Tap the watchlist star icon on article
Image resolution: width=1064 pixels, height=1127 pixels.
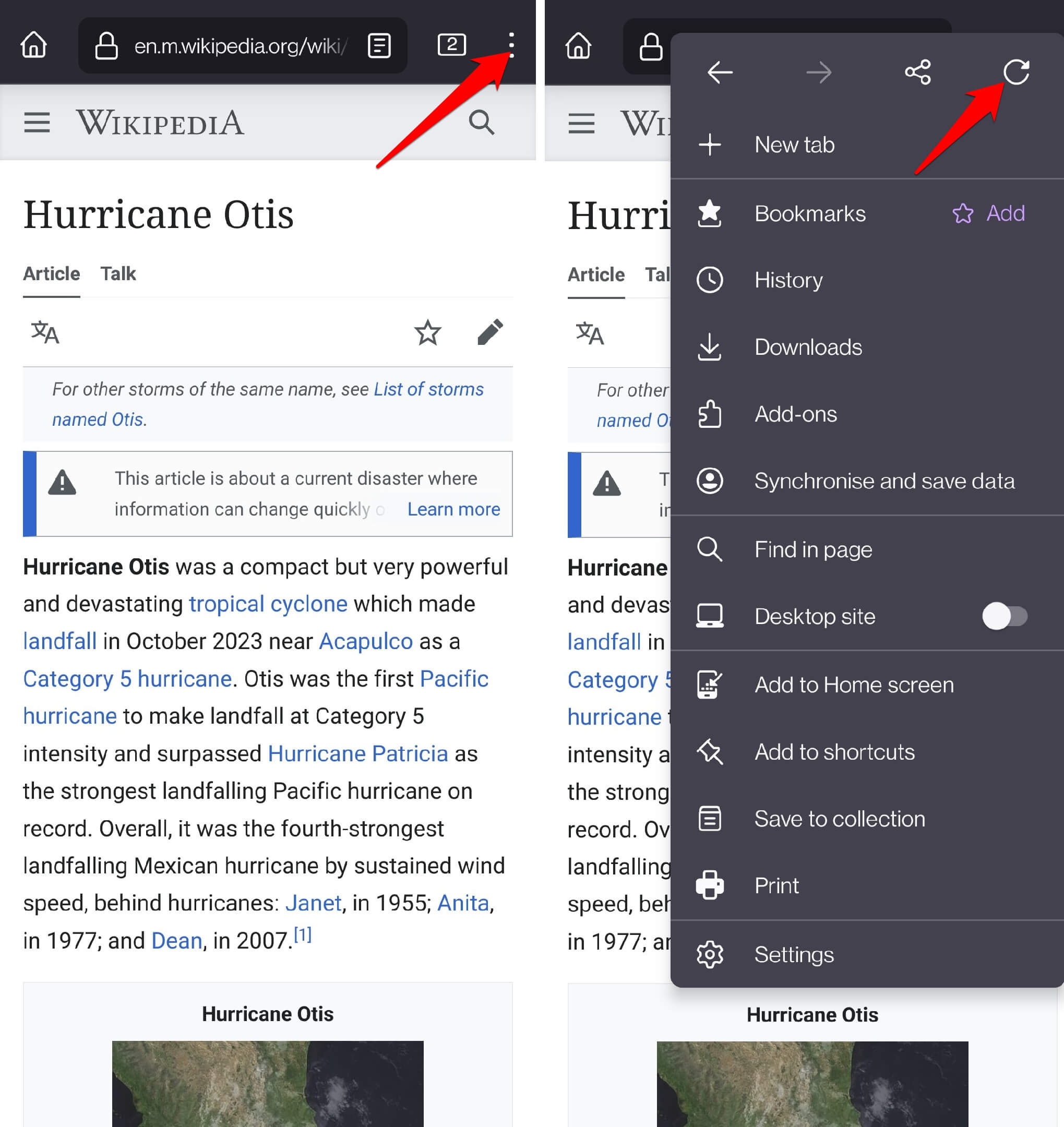(x=427, y=332)
